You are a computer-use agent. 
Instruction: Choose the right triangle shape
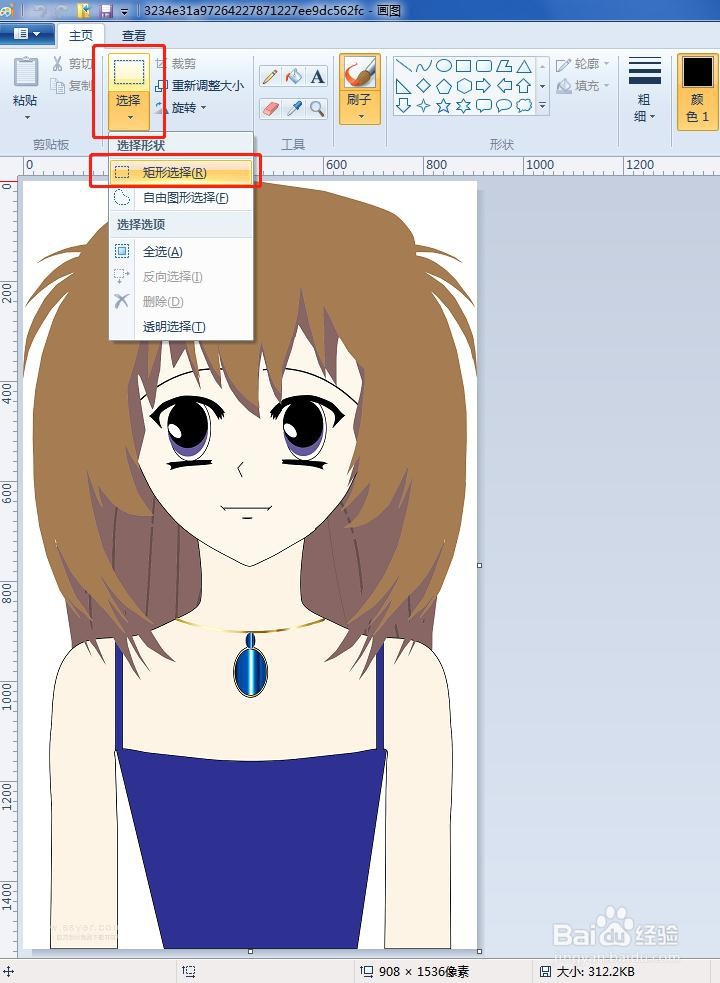pyautogui.click(x=404, y=85)
